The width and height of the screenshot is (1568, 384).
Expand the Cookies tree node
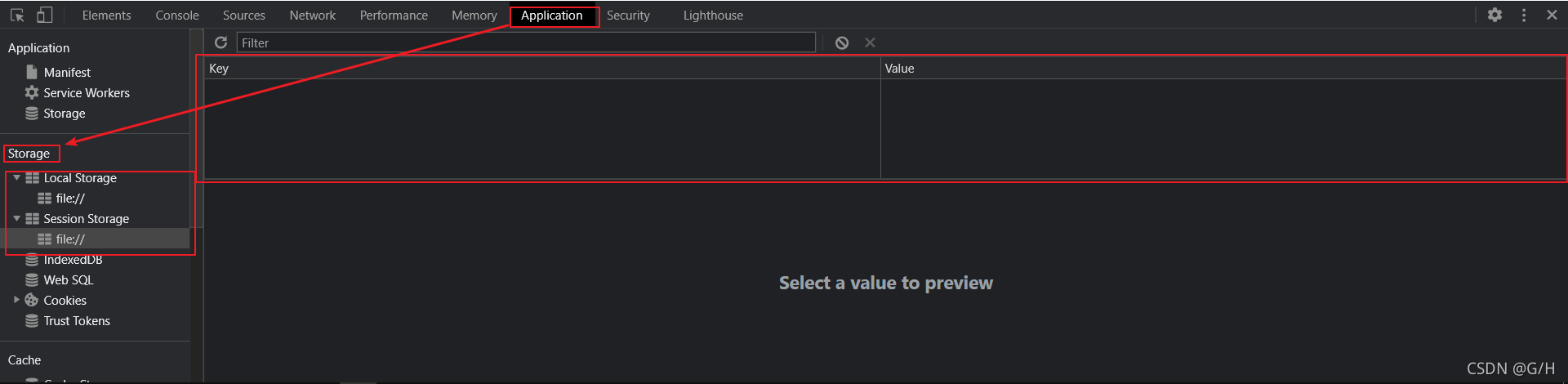(16, 300)
